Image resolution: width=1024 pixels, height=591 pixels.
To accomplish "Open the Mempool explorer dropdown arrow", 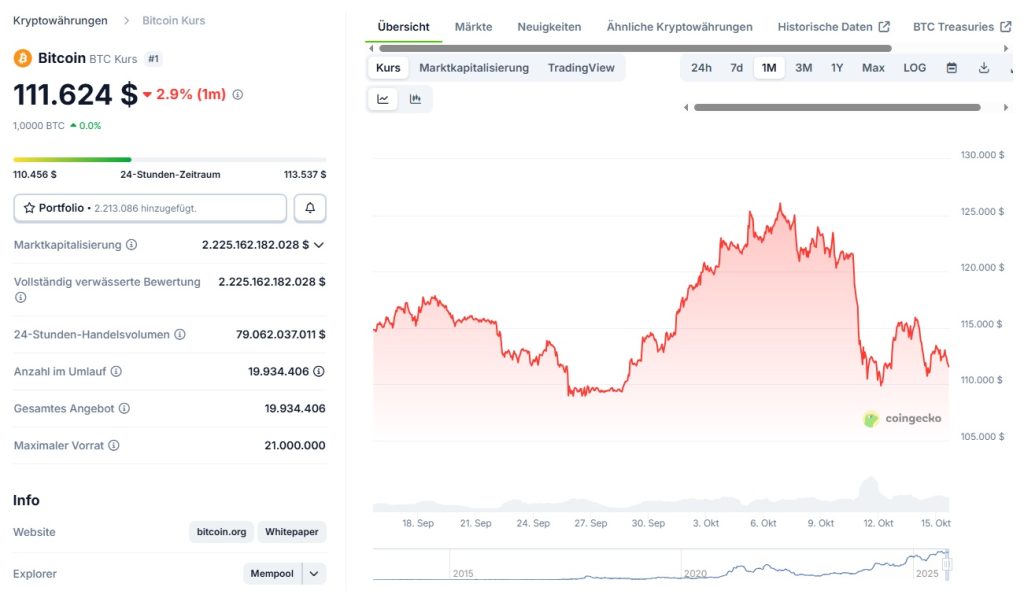I will 315,574.
